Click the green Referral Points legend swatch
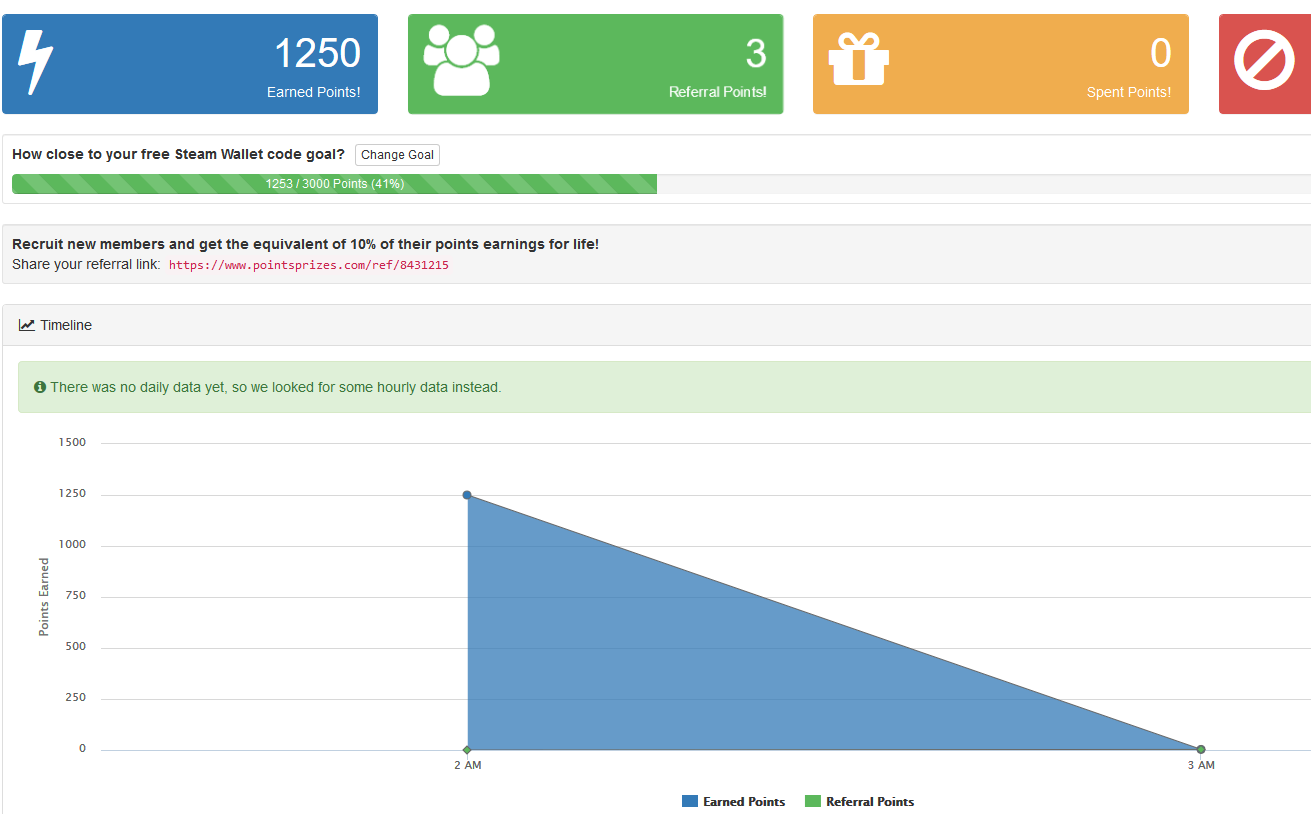 [x=812, y=802]
